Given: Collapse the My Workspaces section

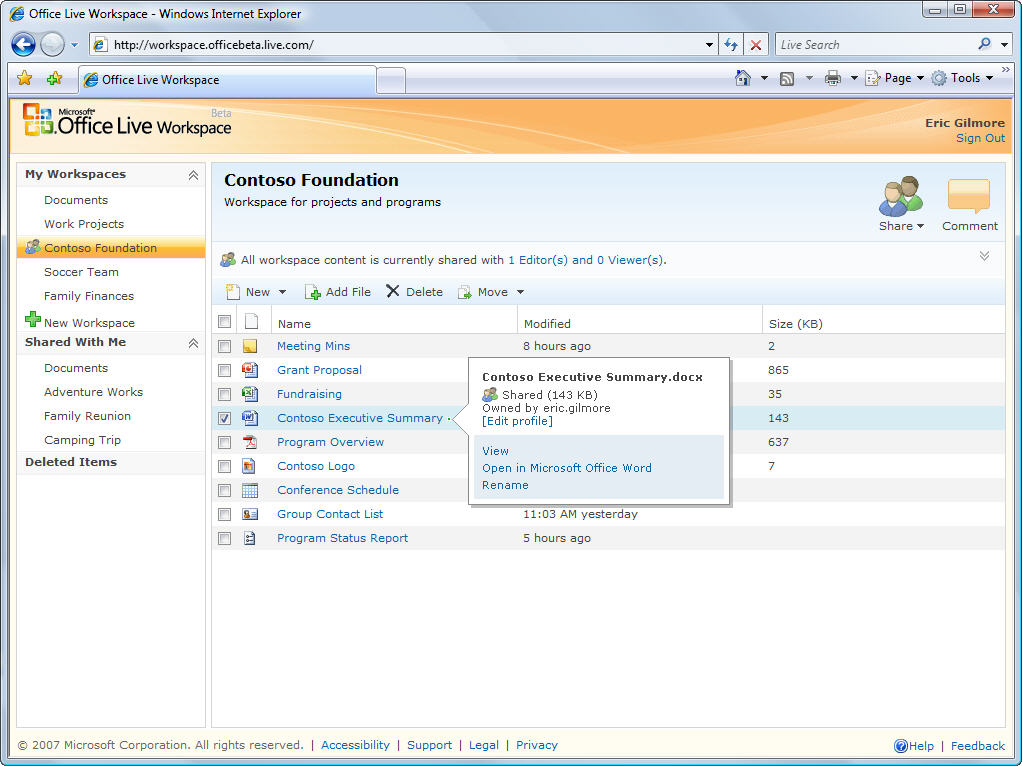Looking at the screenshot, I should coord(193,175).
